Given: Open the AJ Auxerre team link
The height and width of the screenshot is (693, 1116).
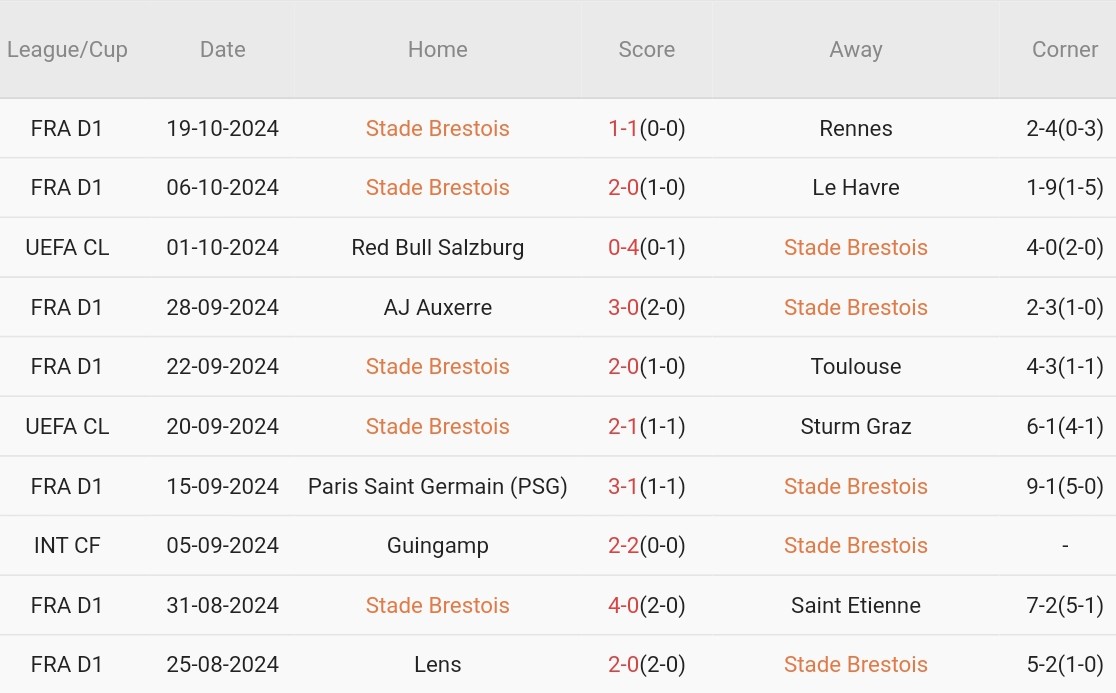Looking at the screenshot, I should pos(437,307).
